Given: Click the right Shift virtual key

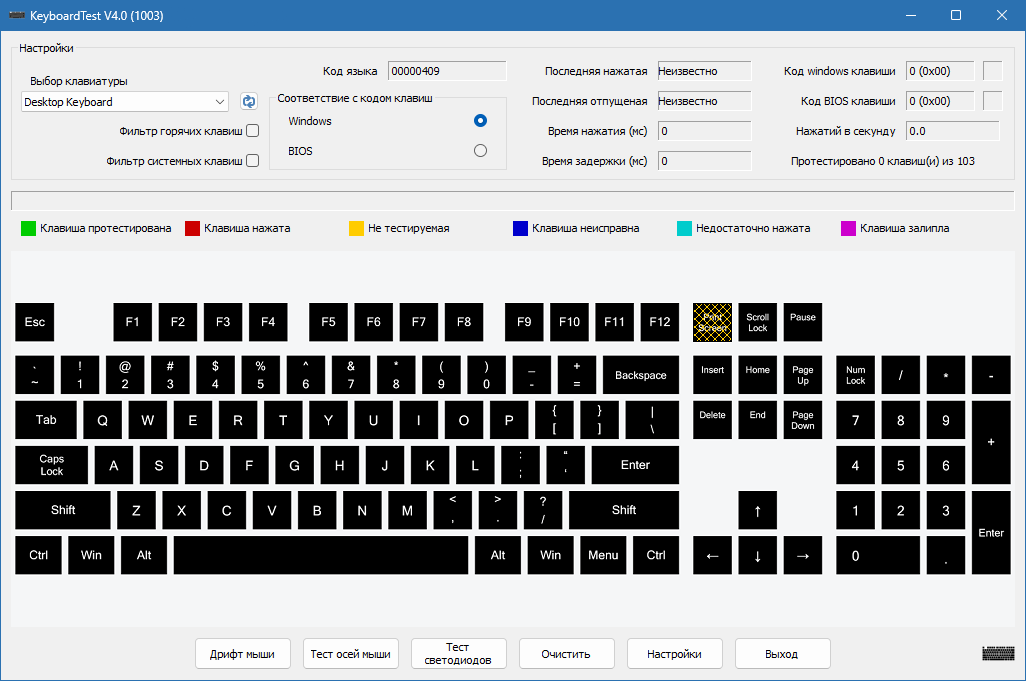Looking at the screenshot, I should click(x=624, y=510).
